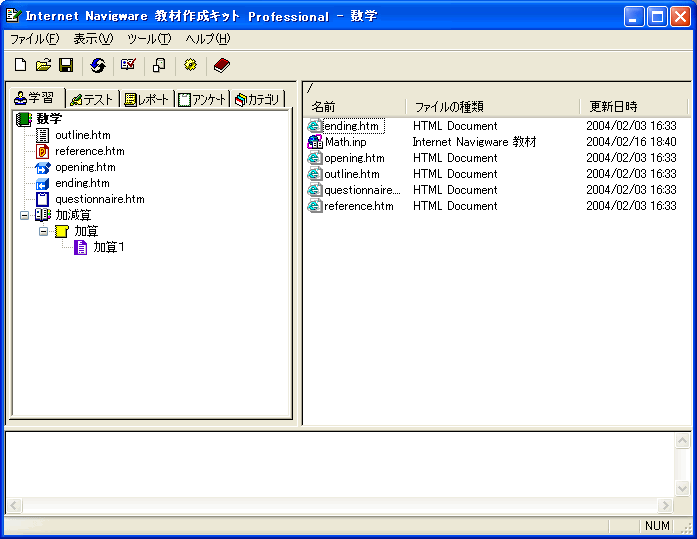Screen dimensions: 697x539
Task: Select the Math.inp file name
Action: coord(346,142)
